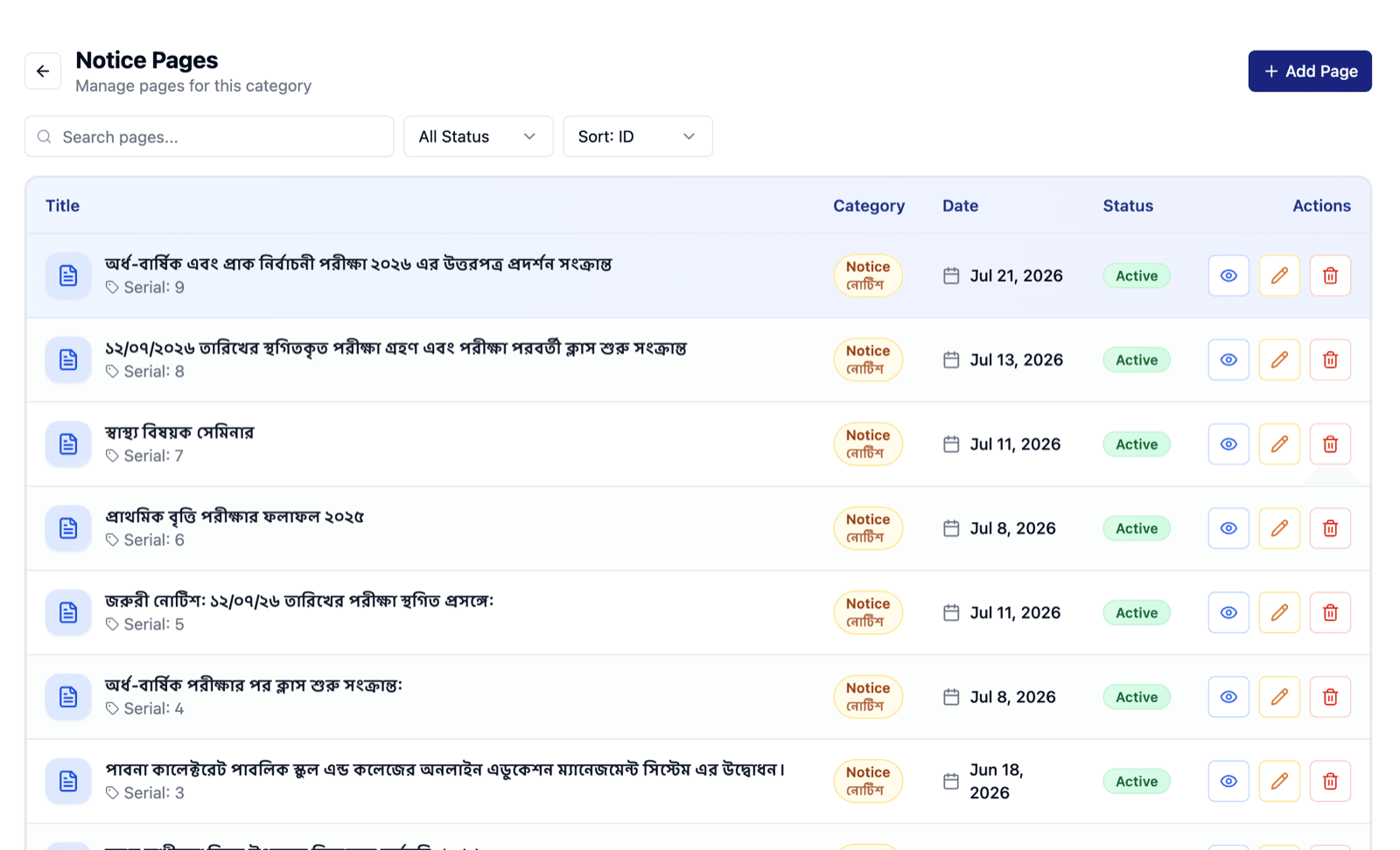This screenshot has width=1400, height=850.
Task: Edit the Serial: 8 notice page
Action: click(1279, 359)
